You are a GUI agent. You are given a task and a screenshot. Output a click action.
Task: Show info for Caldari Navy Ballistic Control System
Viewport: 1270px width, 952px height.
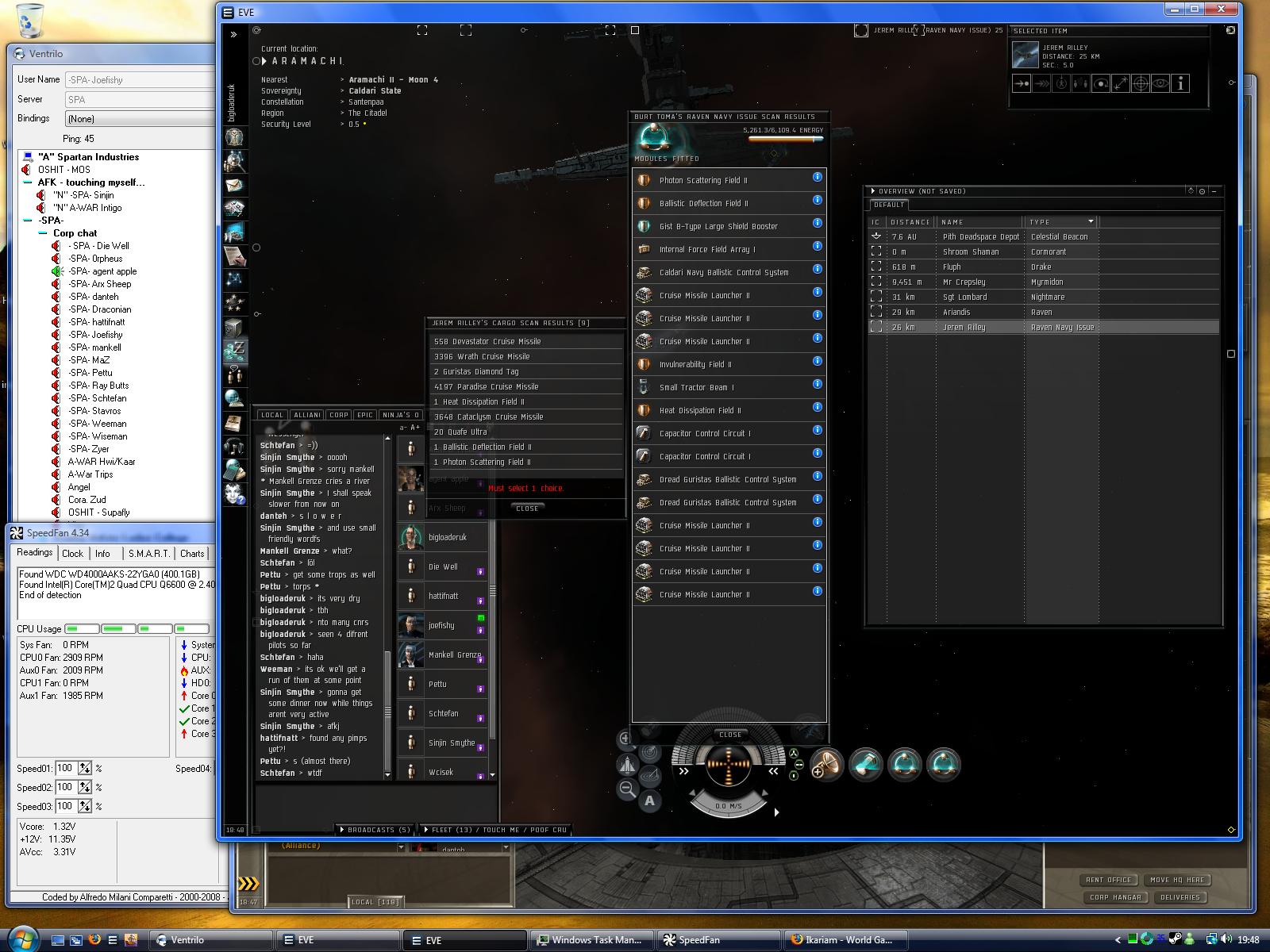[x=817, y=269]
